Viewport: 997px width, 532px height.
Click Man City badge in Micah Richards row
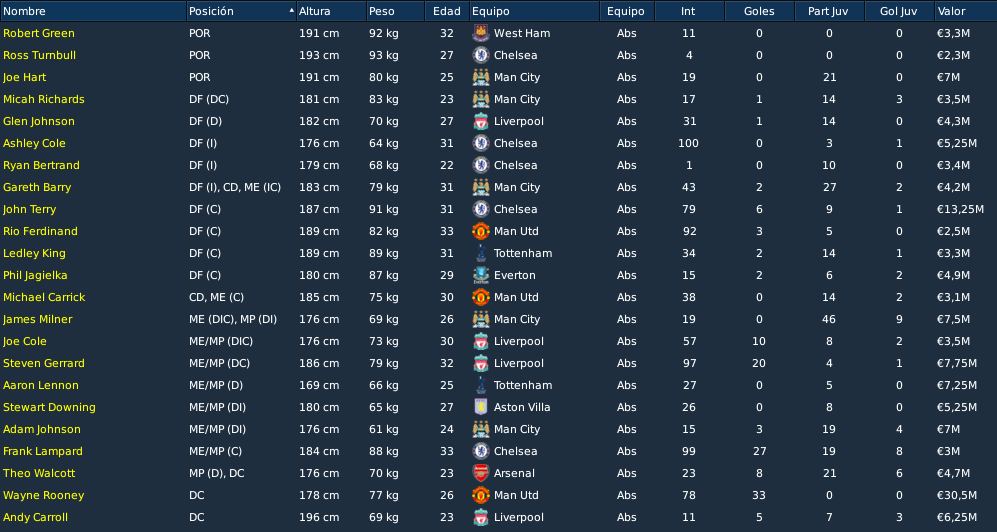click(481, 99)
